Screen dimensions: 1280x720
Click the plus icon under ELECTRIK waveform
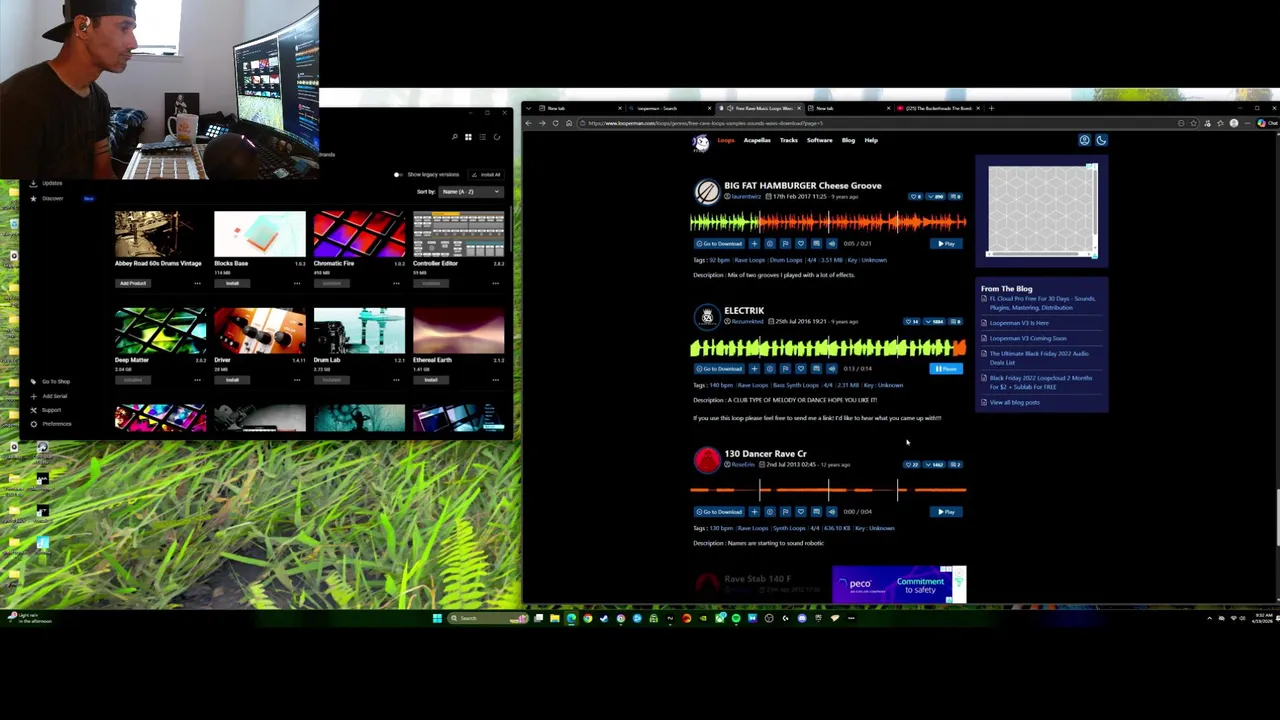754,368
